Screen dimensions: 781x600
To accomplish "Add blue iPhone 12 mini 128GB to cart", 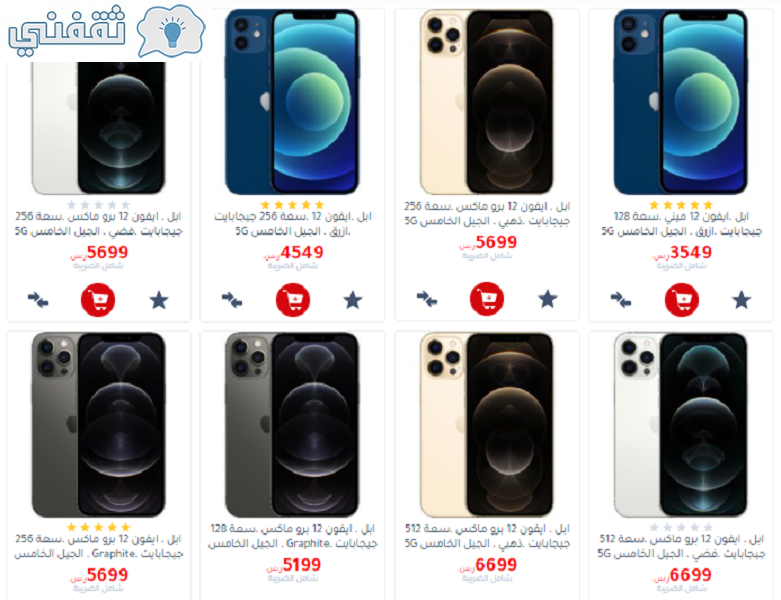I will click(681, 300).
